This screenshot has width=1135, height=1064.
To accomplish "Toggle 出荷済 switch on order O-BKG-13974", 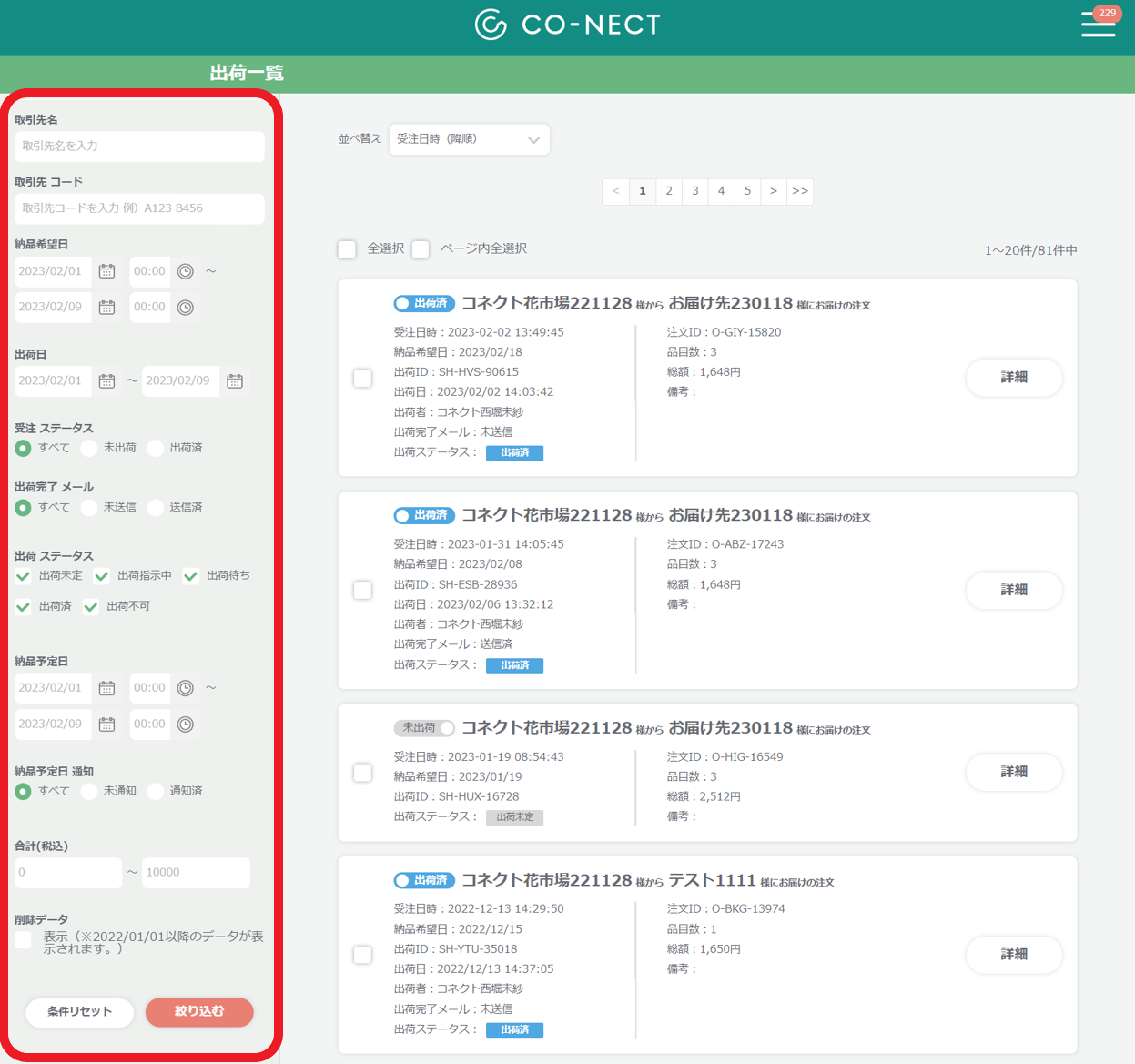I will 424,880.
